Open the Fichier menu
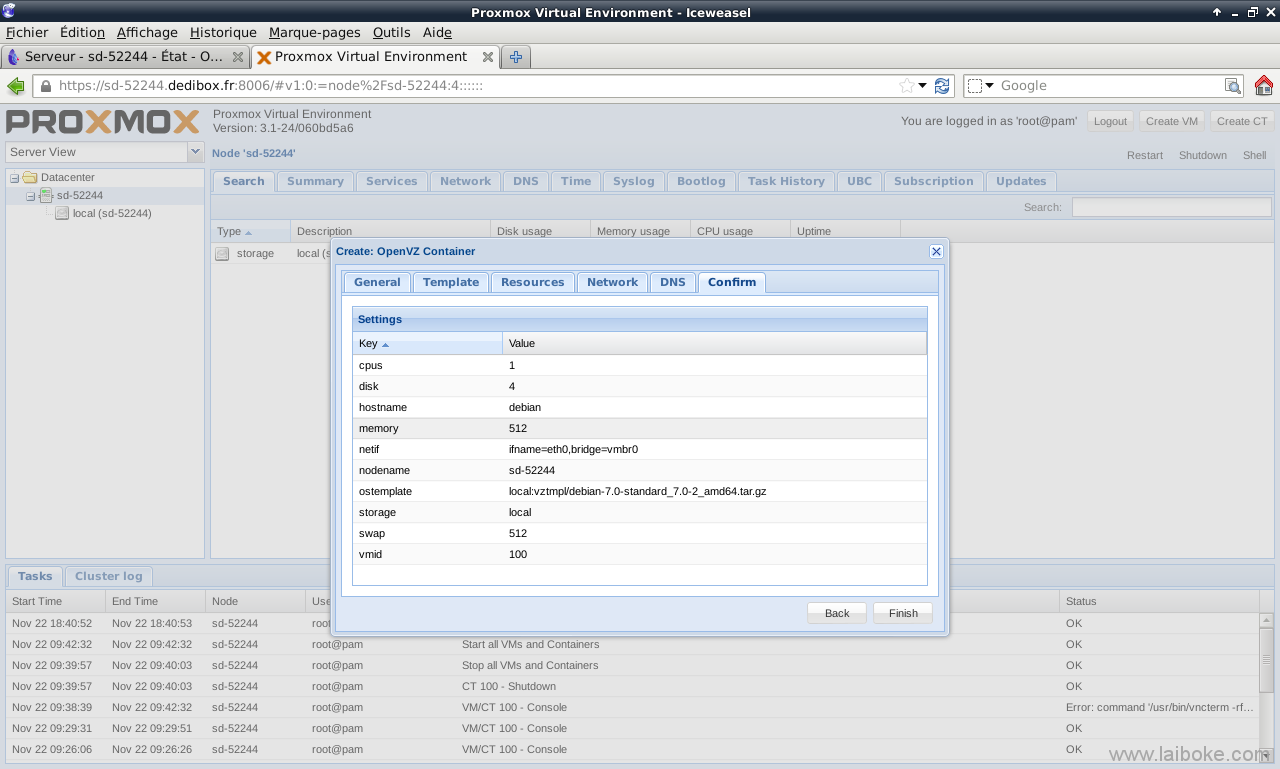 (x=27, y=32)
